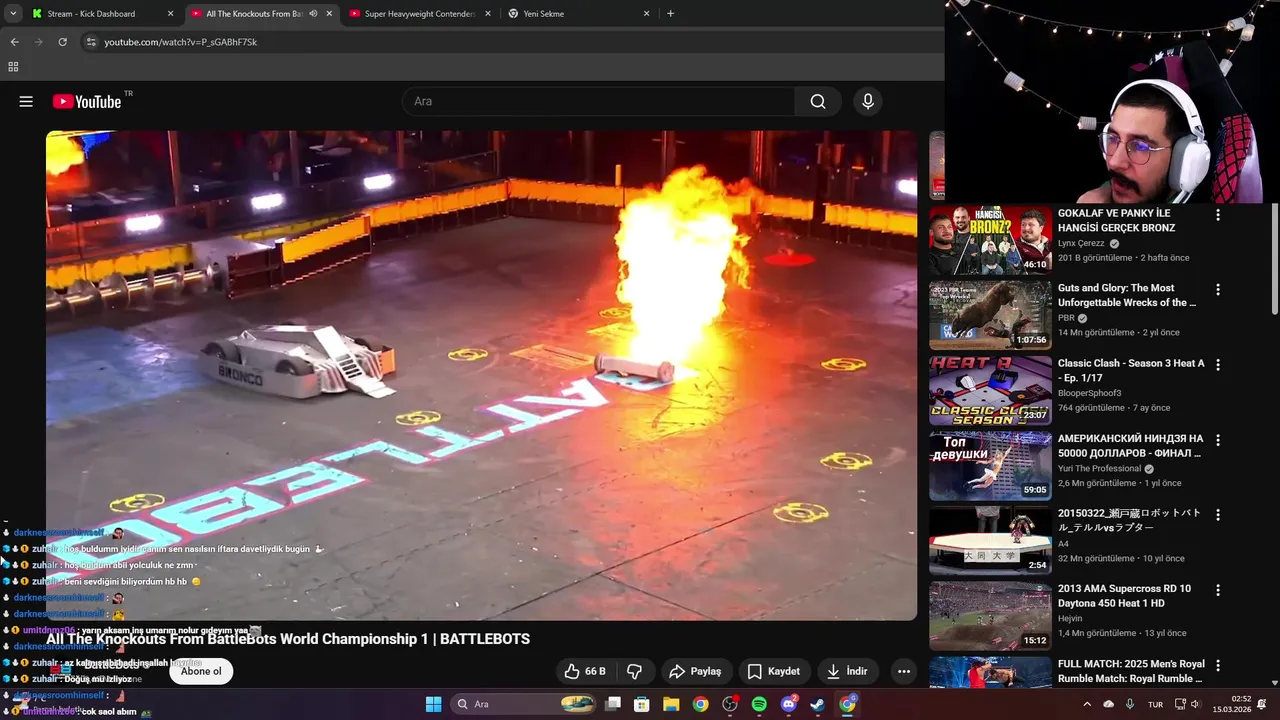The image size is (1280, 720).
Task: Open 'GOKALAF VE PANKY' thumbnail (46:10)
Action: 990,240
